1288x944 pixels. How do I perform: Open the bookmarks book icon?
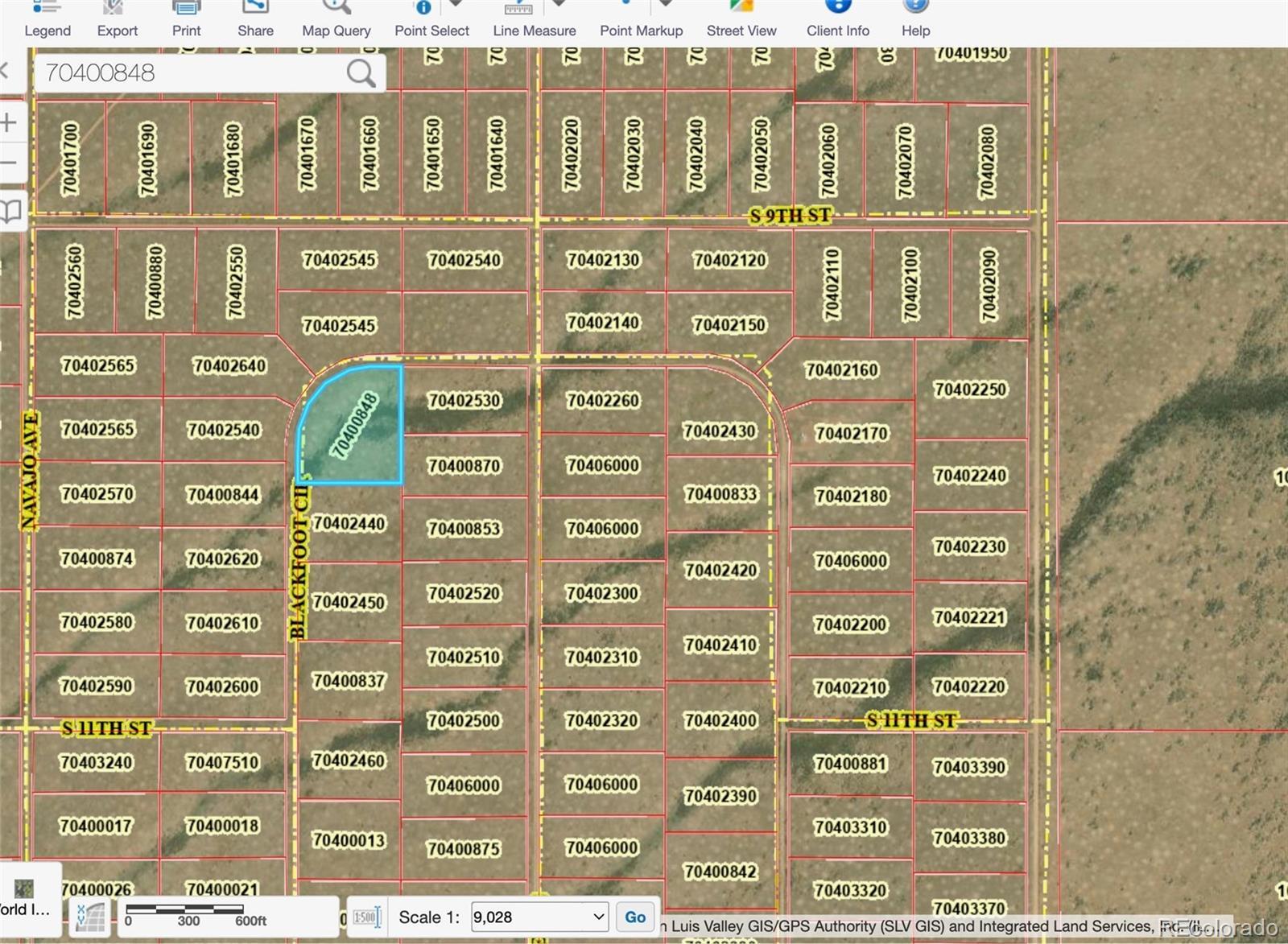coord(10,212)
